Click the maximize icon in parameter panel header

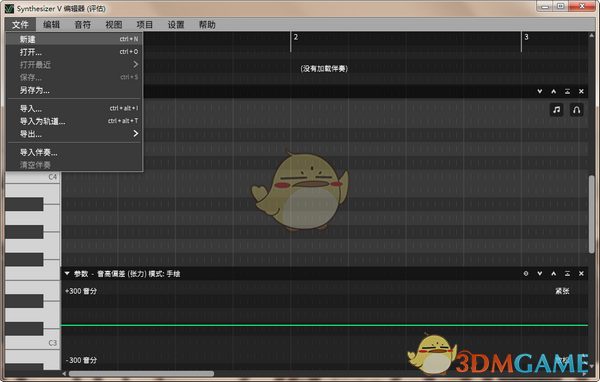567,273
